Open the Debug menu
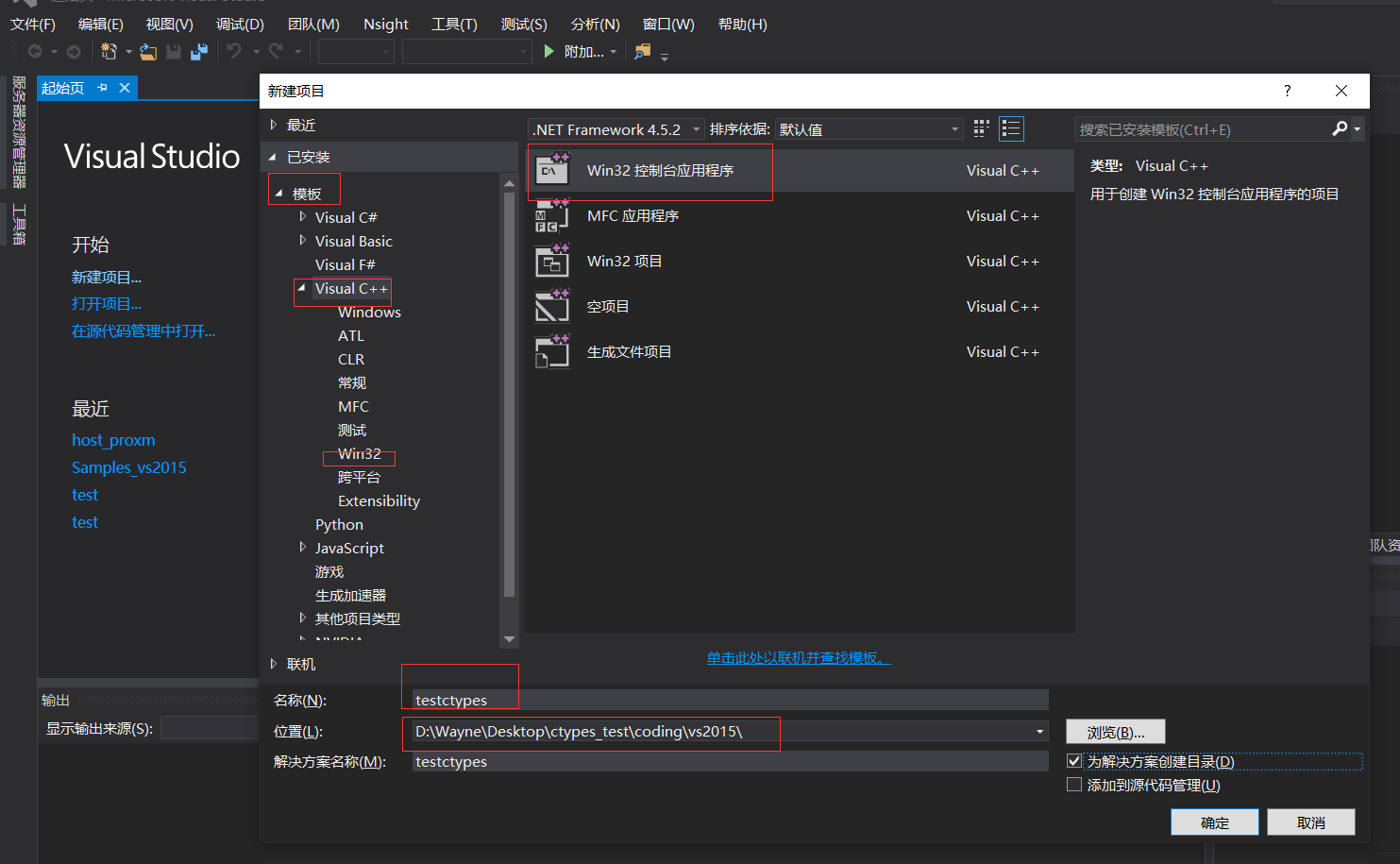The image size is (1400, 864). 240,24
